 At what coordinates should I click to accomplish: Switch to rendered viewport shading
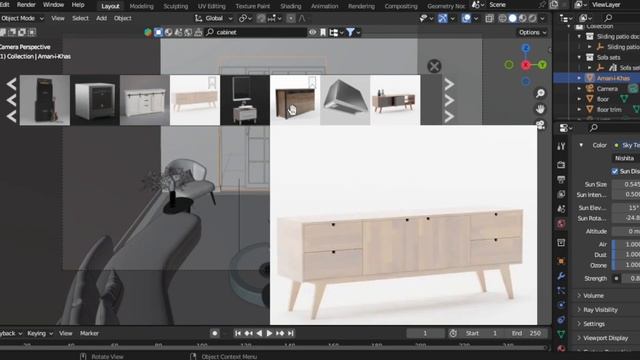point(533,18)
